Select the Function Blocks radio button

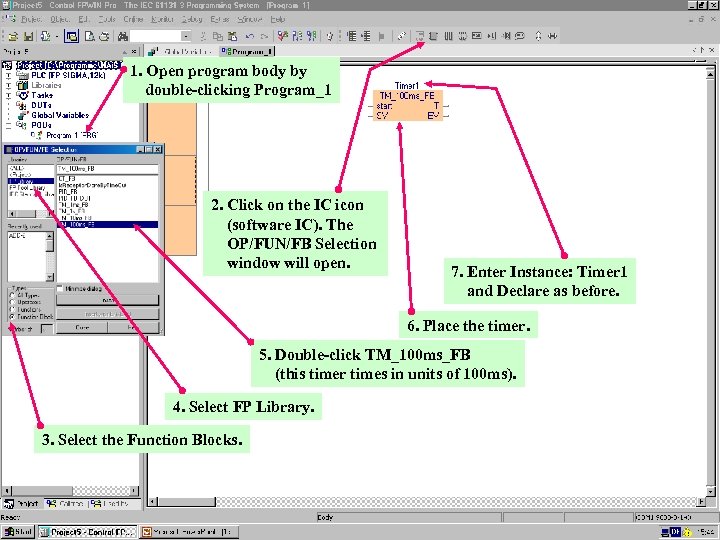click(x=12, y=317)
